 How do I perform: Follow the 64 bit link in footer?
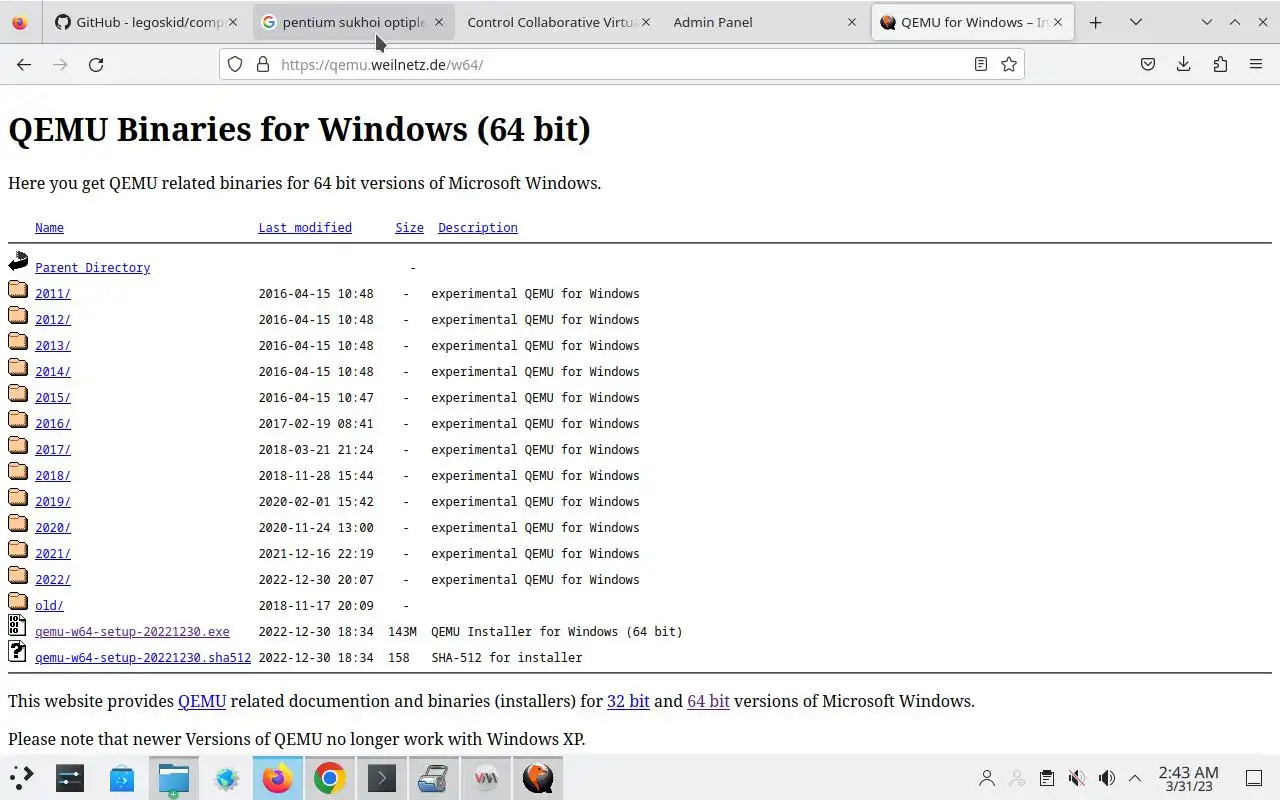click(x=708, y=701)
